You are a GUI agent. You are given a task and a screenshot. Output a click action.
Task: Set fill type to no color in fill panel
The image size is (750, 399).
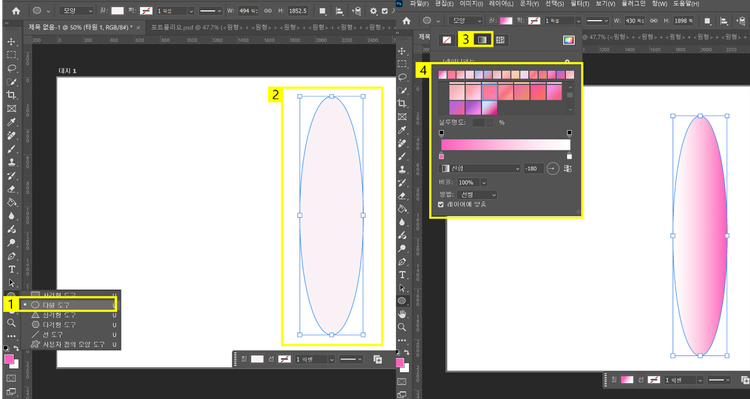click(x=446, y=40)
